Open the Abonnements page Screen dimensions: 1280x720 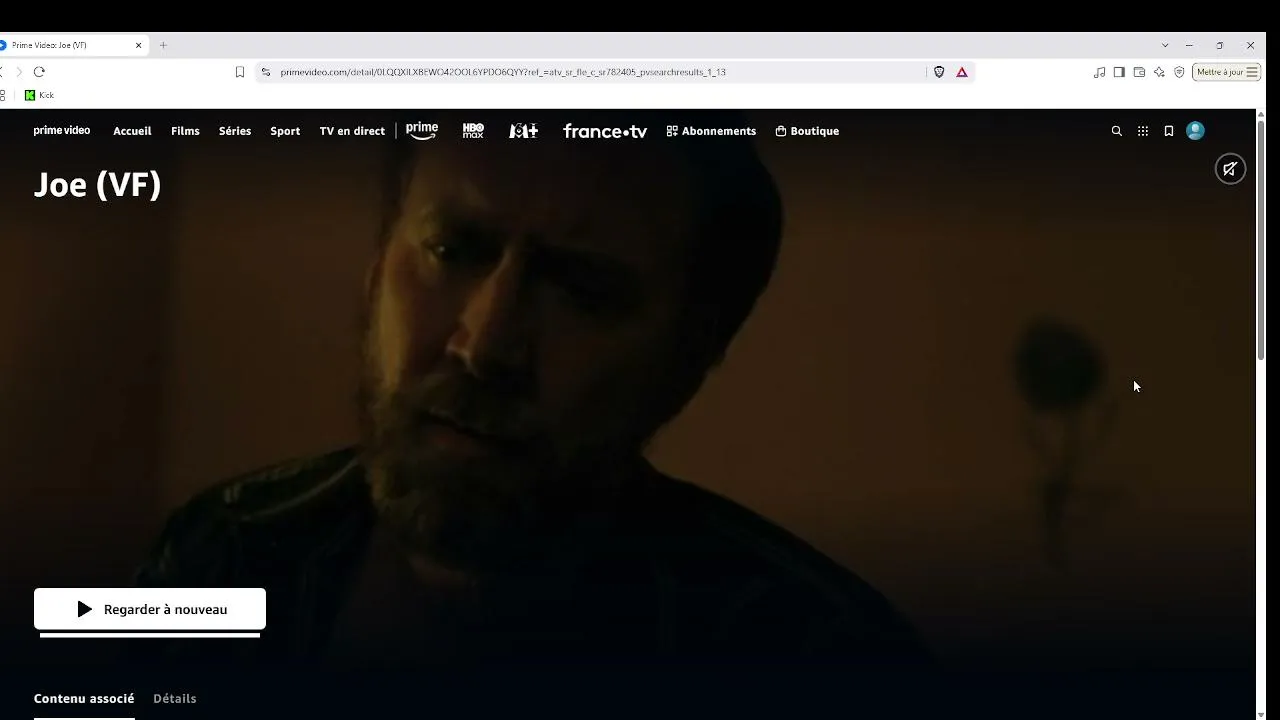(711, 131)
